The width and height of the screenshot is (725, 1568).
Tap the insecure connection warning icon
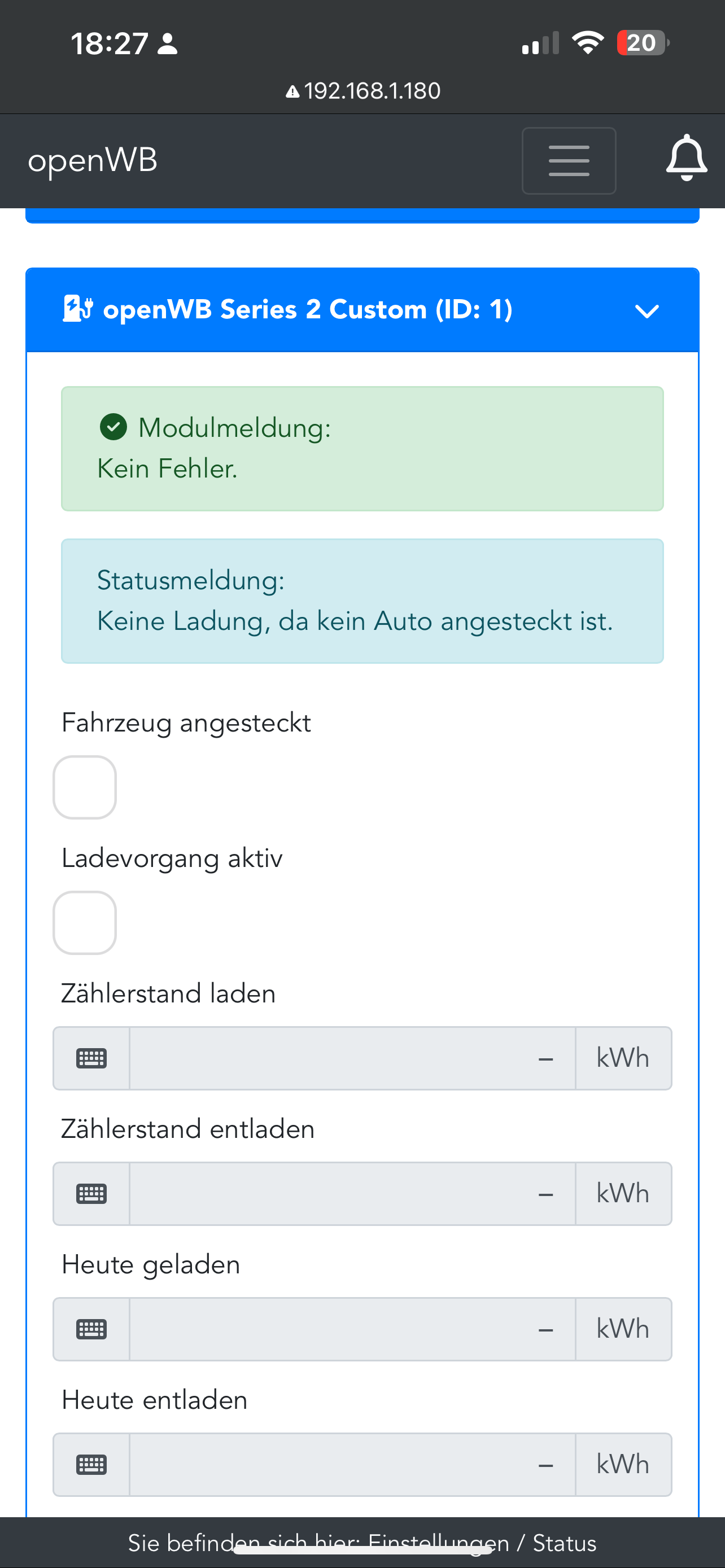pos(292,92)
